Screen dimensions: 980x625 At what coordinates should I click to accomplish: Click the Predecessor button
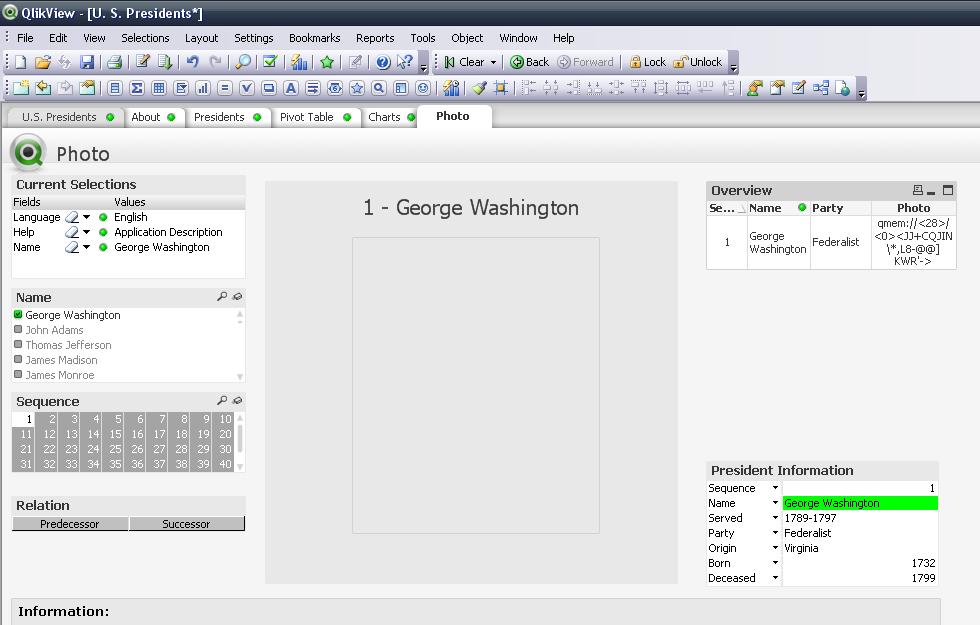tap(70, 524)
